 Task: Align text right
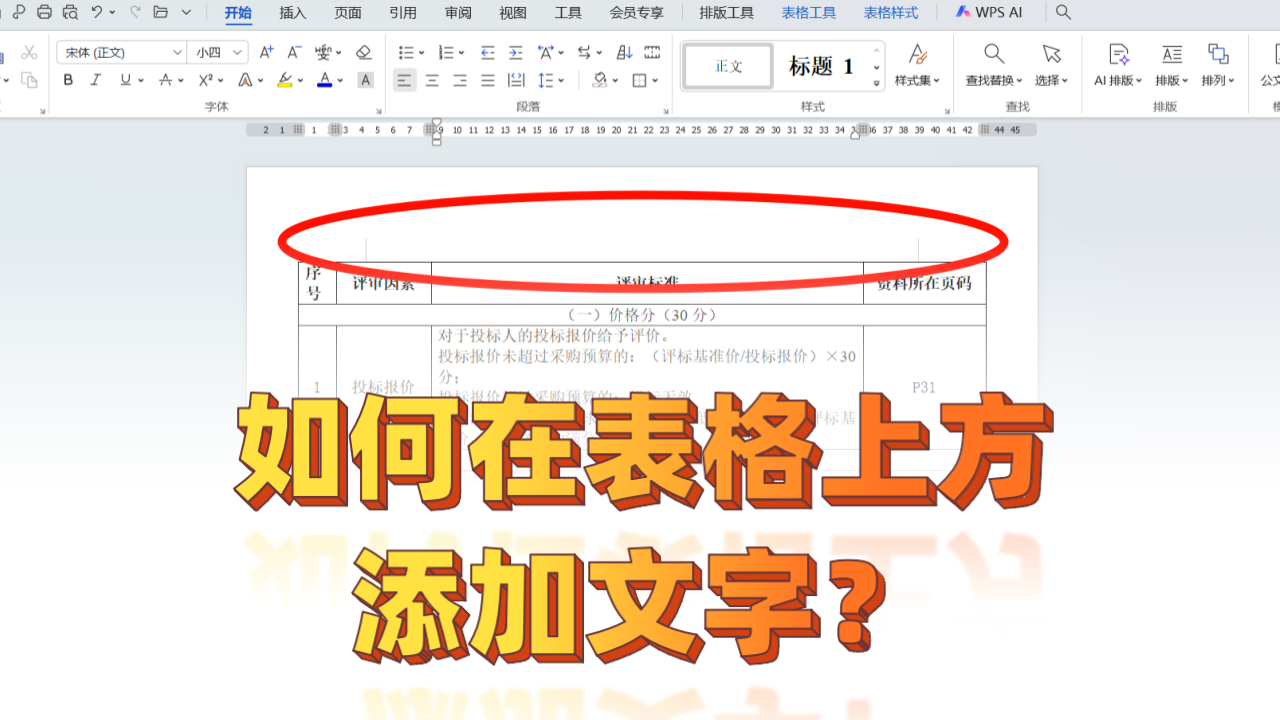pos(460,80)
